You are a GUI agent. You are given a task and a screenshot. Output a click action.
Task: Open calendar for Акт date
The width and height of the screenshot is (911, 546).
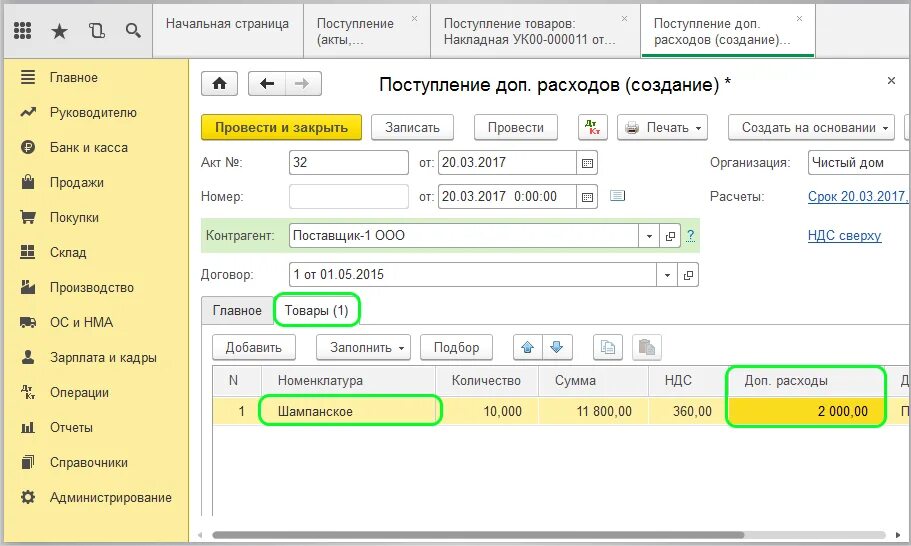click(x=587, y=163)
